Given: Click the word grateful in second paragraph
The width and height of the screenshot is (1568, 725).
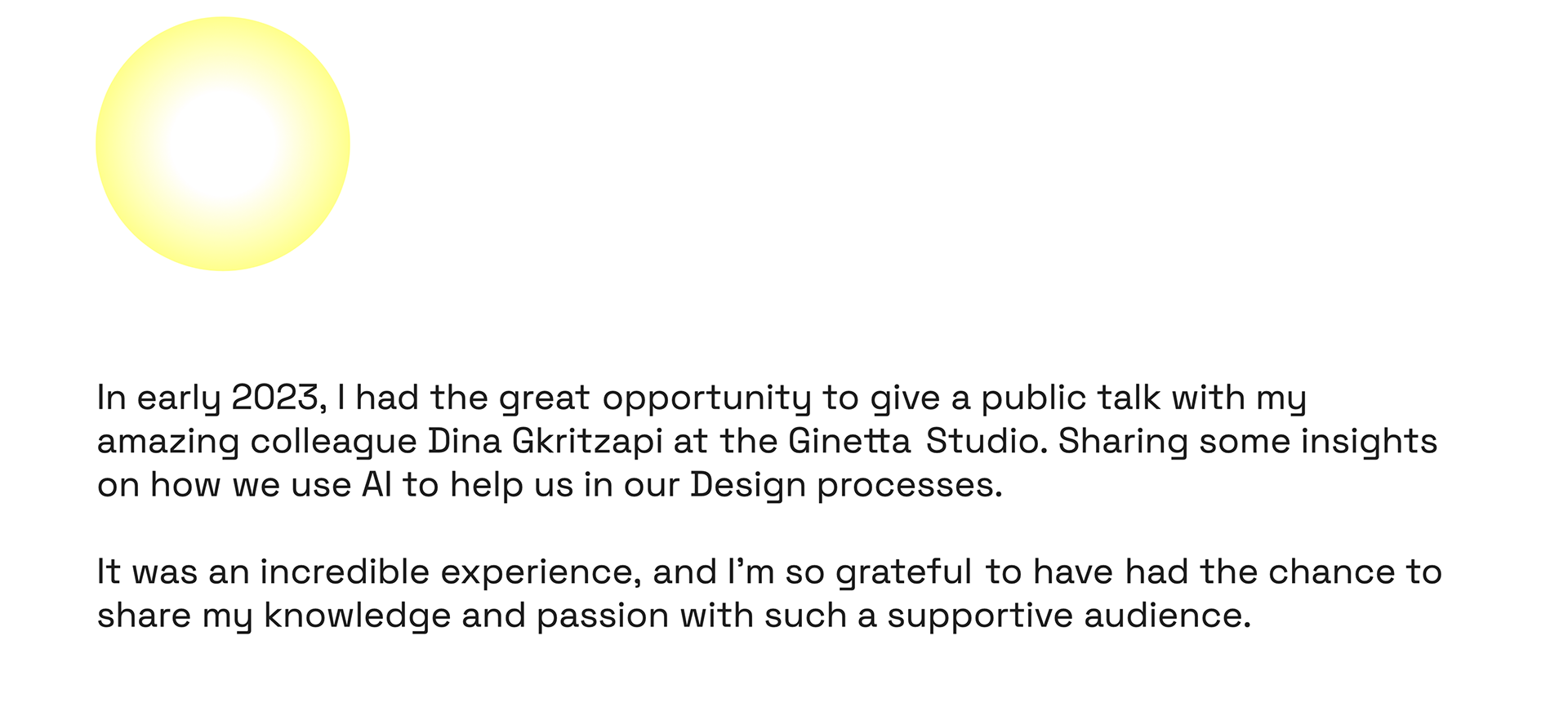Looking at the screenshot, I should 903,572.
